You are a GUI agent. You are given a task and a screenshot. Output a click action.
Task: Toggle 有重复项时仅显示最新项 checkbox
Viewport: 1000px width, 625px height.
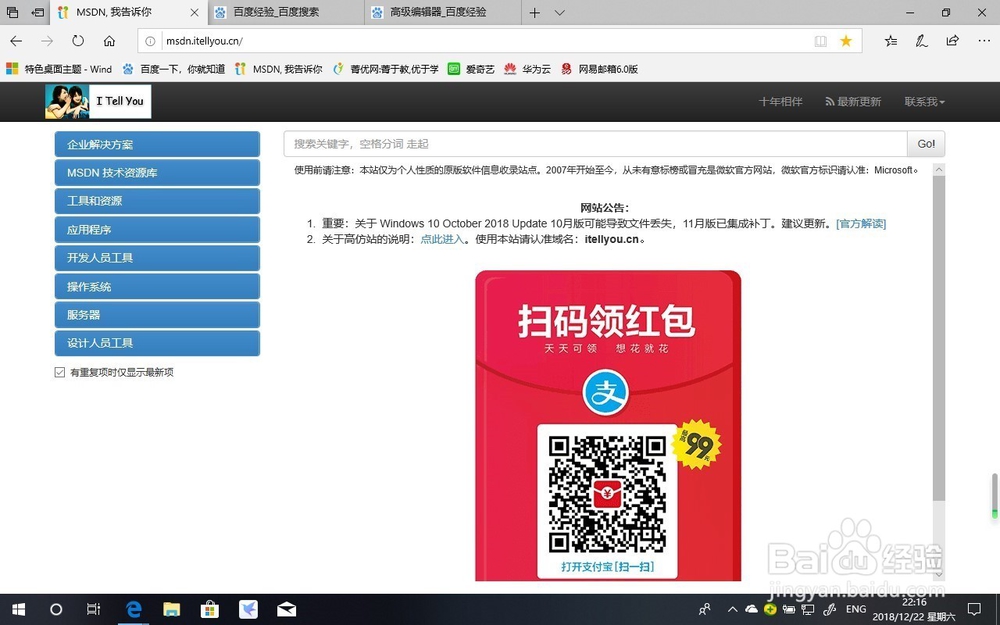pyautogui.click(x=60, y=372)
